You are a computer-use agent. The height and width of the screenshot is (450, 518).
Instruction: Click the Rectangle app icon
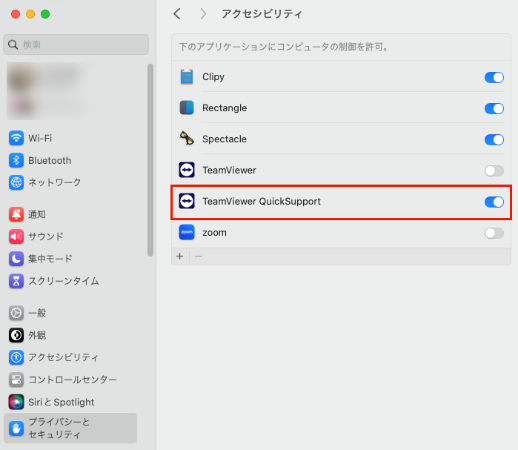(x=187, y=108)
